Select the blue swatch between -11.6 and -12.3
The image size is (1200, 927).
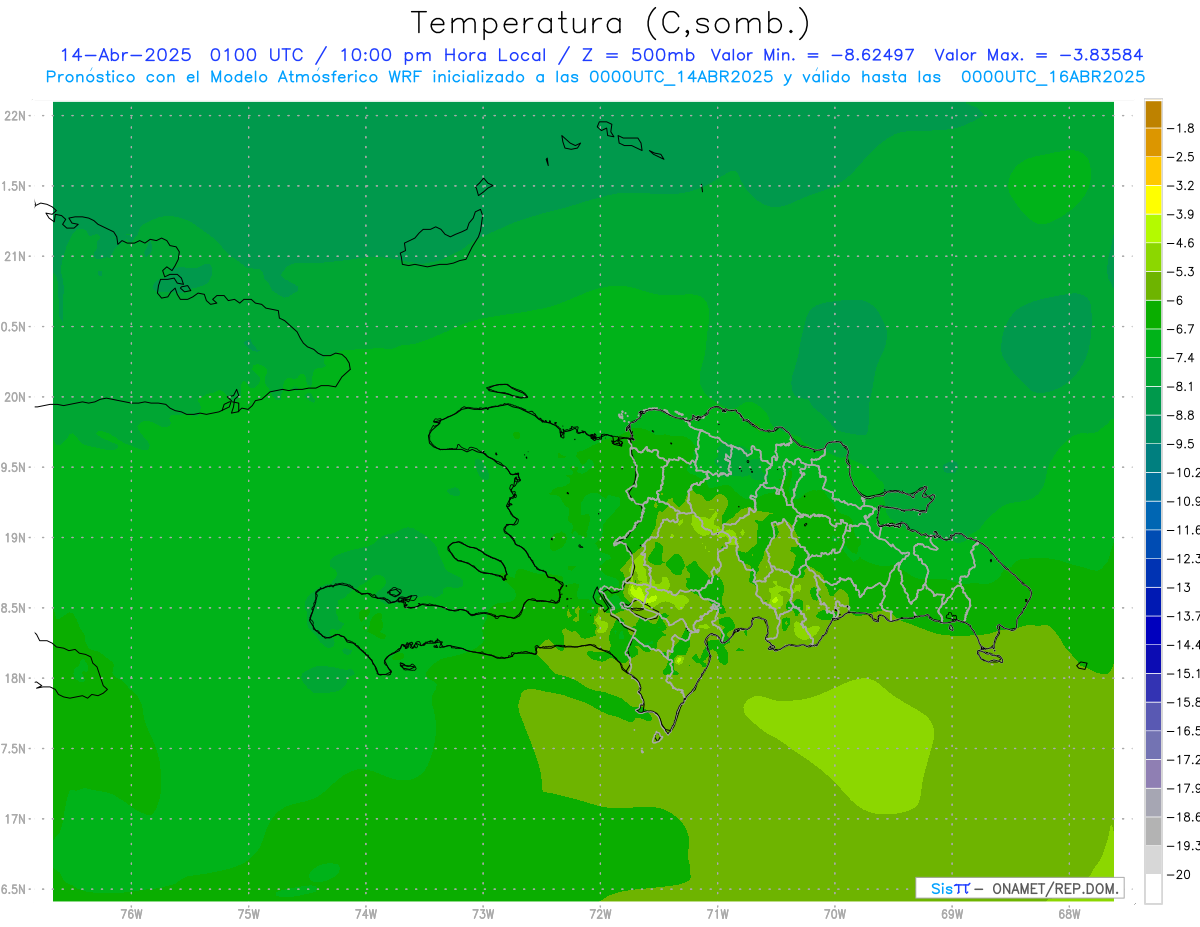click(x=1153, y=544)
